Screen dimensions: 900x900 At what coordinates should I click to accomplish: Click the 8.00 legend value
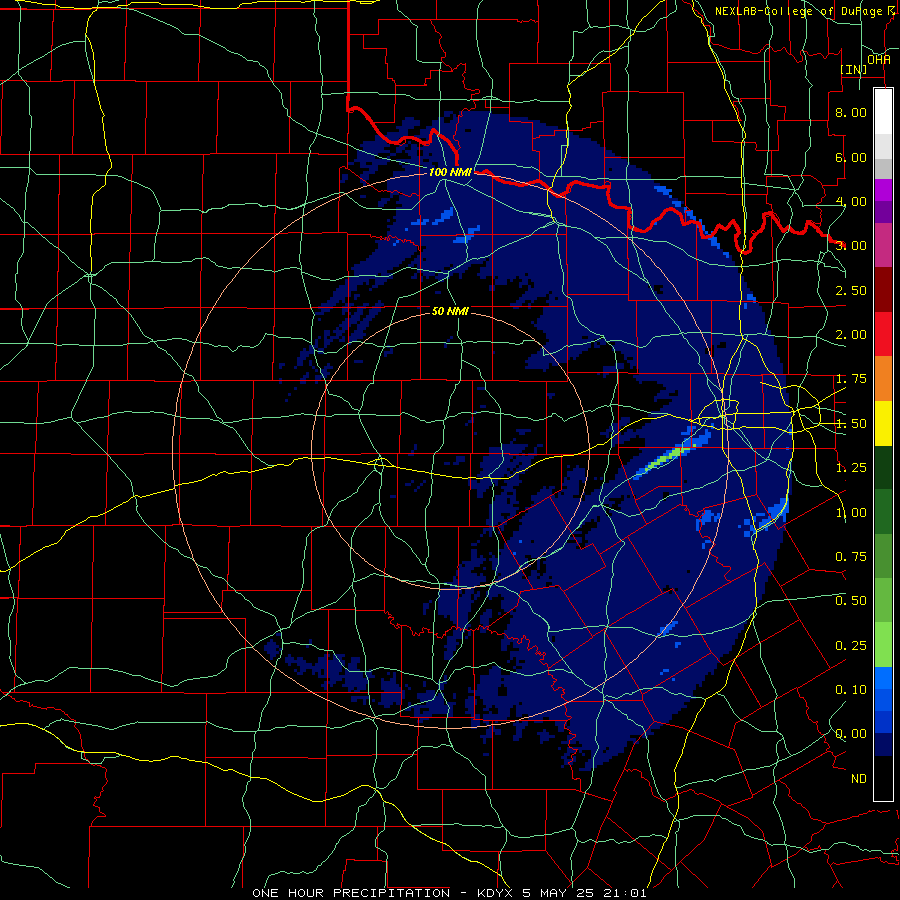(x=851, y=112)
